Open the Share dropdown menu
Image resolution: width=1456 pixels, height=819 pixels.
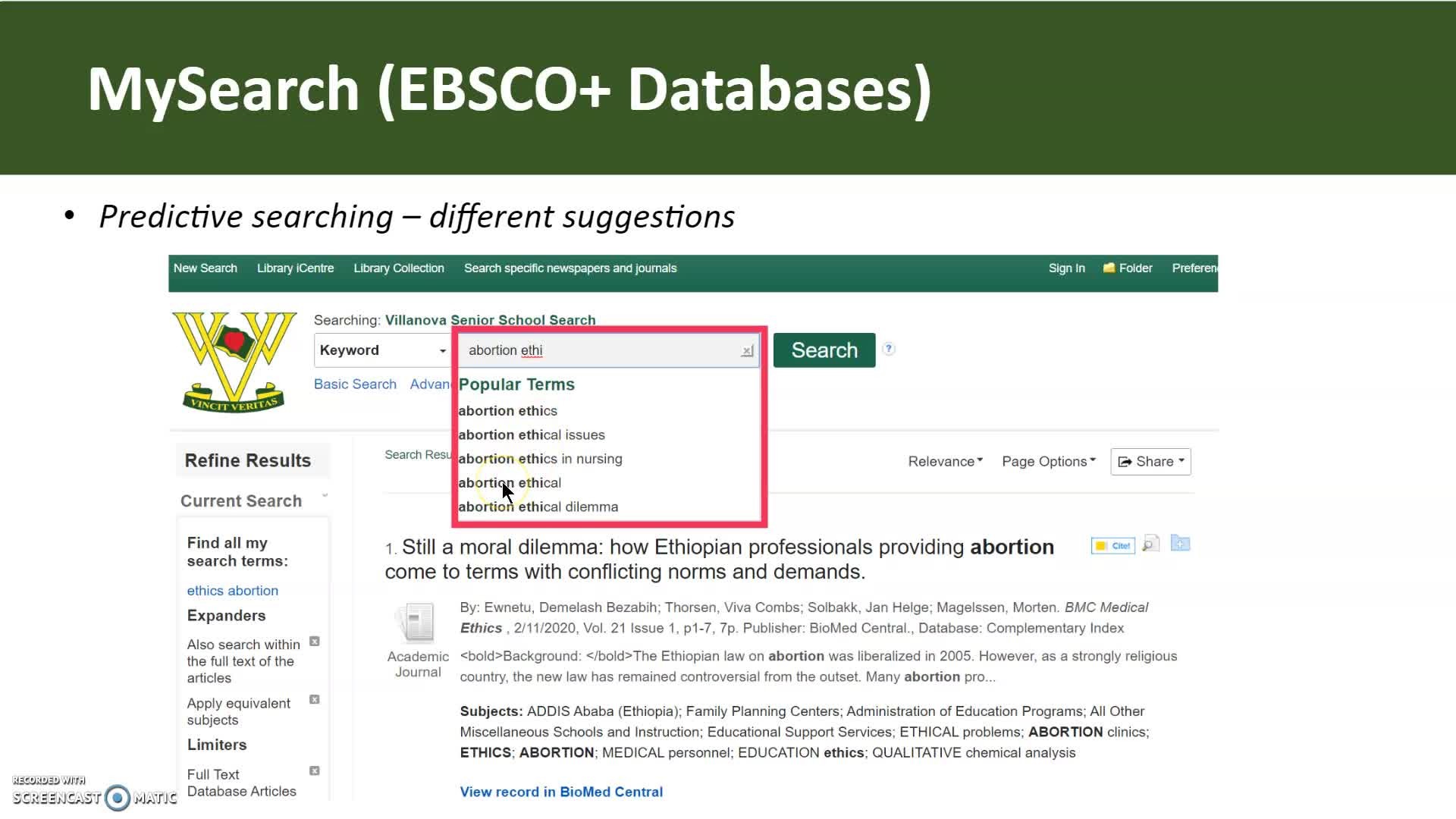(x=1150, y=461)
